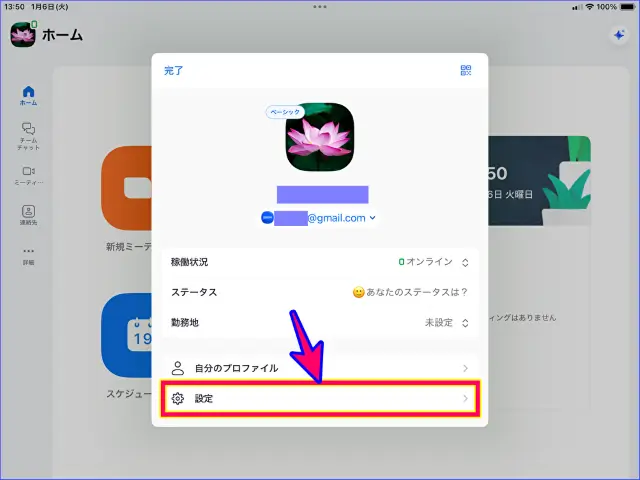Open 連絡先 contacts in sidebar
Image resolution: width=640 pixels, height=480 pixels.
point(28,215)
